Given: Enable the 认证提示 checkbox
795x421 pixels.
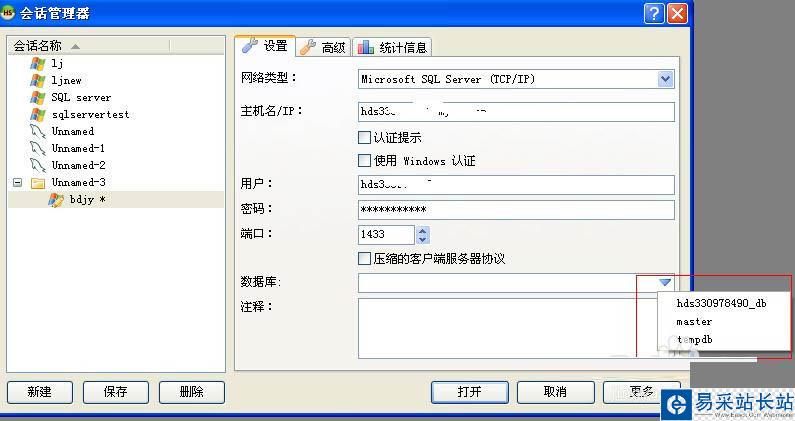Looking at the screenshot, I should click(x=364, y=137).
